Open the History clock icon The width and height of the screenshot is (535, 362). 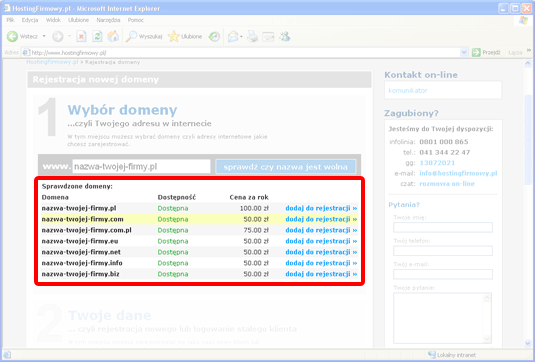pyautogui.click(x=214, y=36)
